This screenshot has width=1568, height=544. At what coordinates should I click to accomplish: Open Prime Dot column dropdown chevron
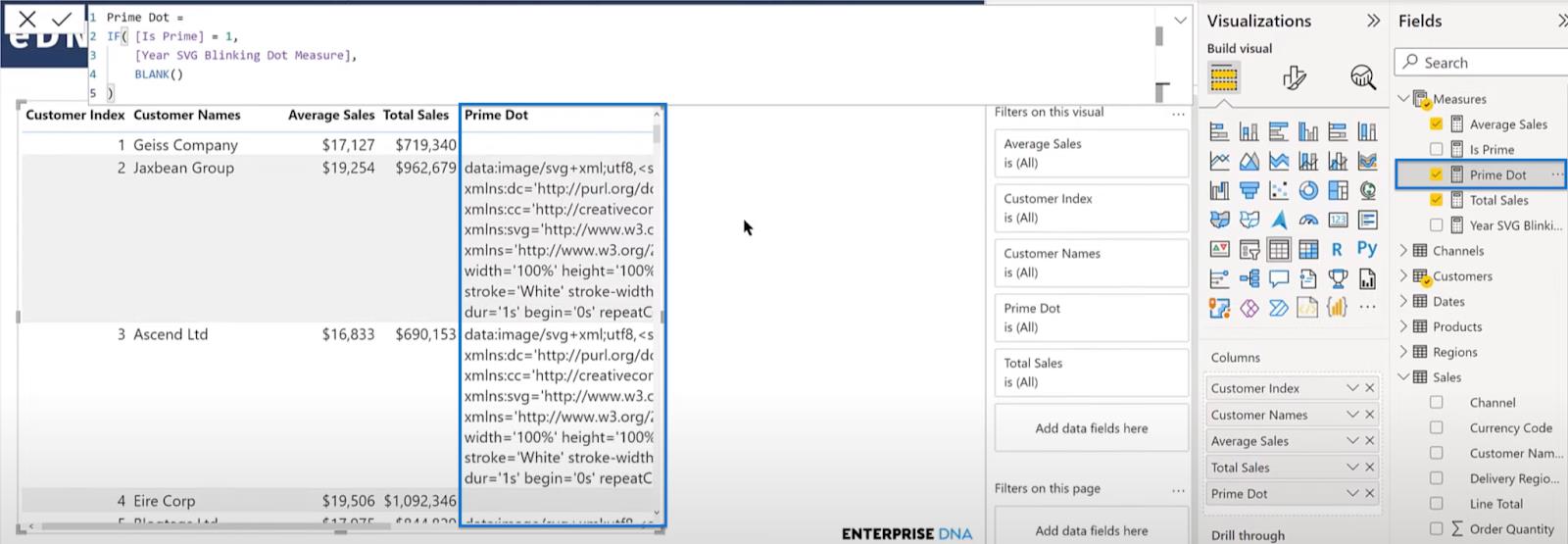click(x=1352, y=493)
